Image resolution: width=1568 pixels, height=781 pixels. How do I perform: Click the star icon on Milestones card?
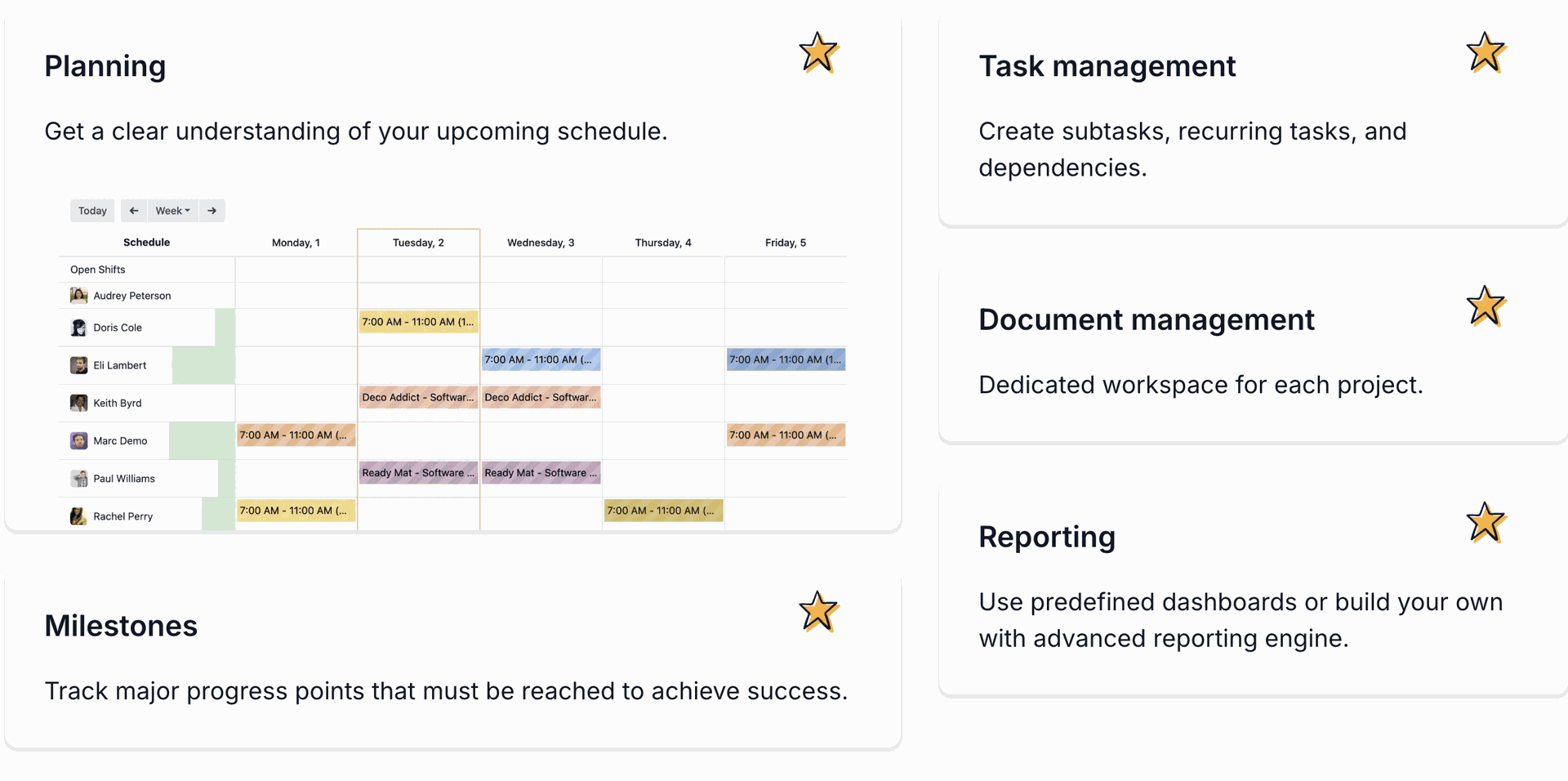click(818, 612)
